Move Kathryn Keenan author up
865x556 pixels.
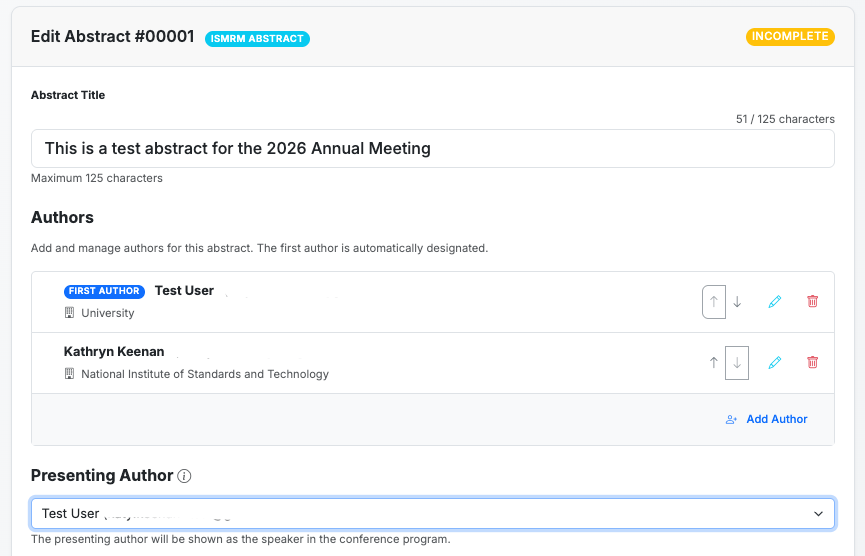click(x=714, y=362)
